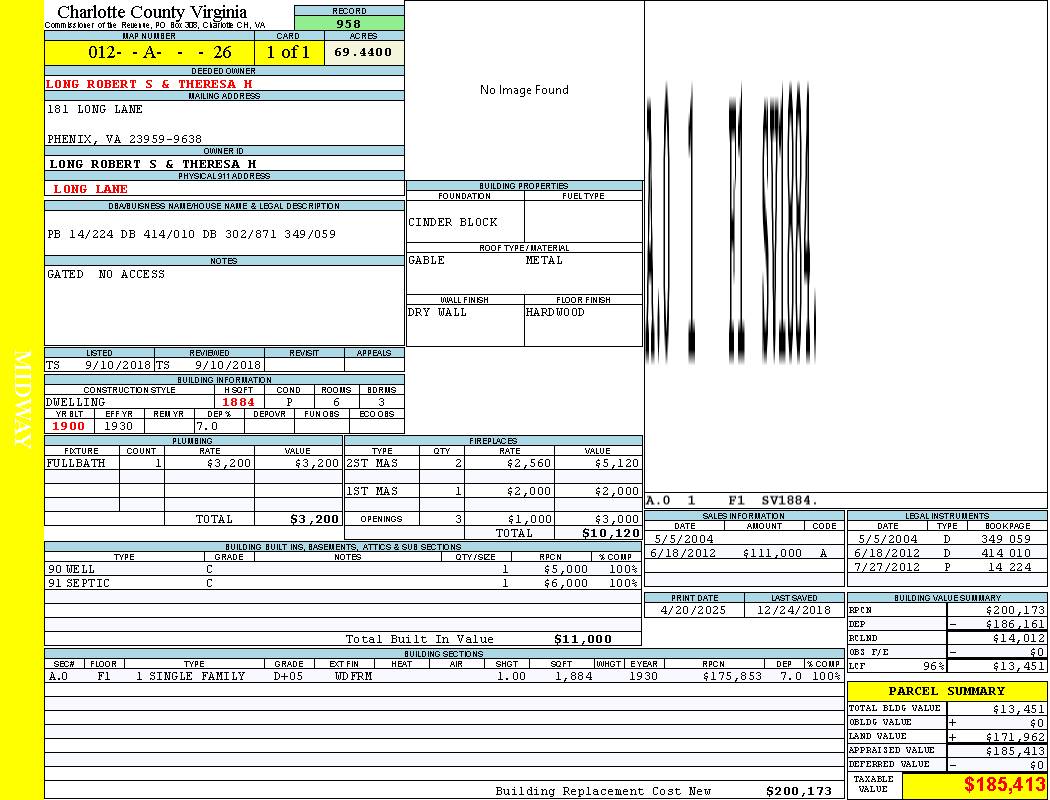Select the fireplace value $5,120
This screenshot has height=800, width=1050.
coord(617,463)
